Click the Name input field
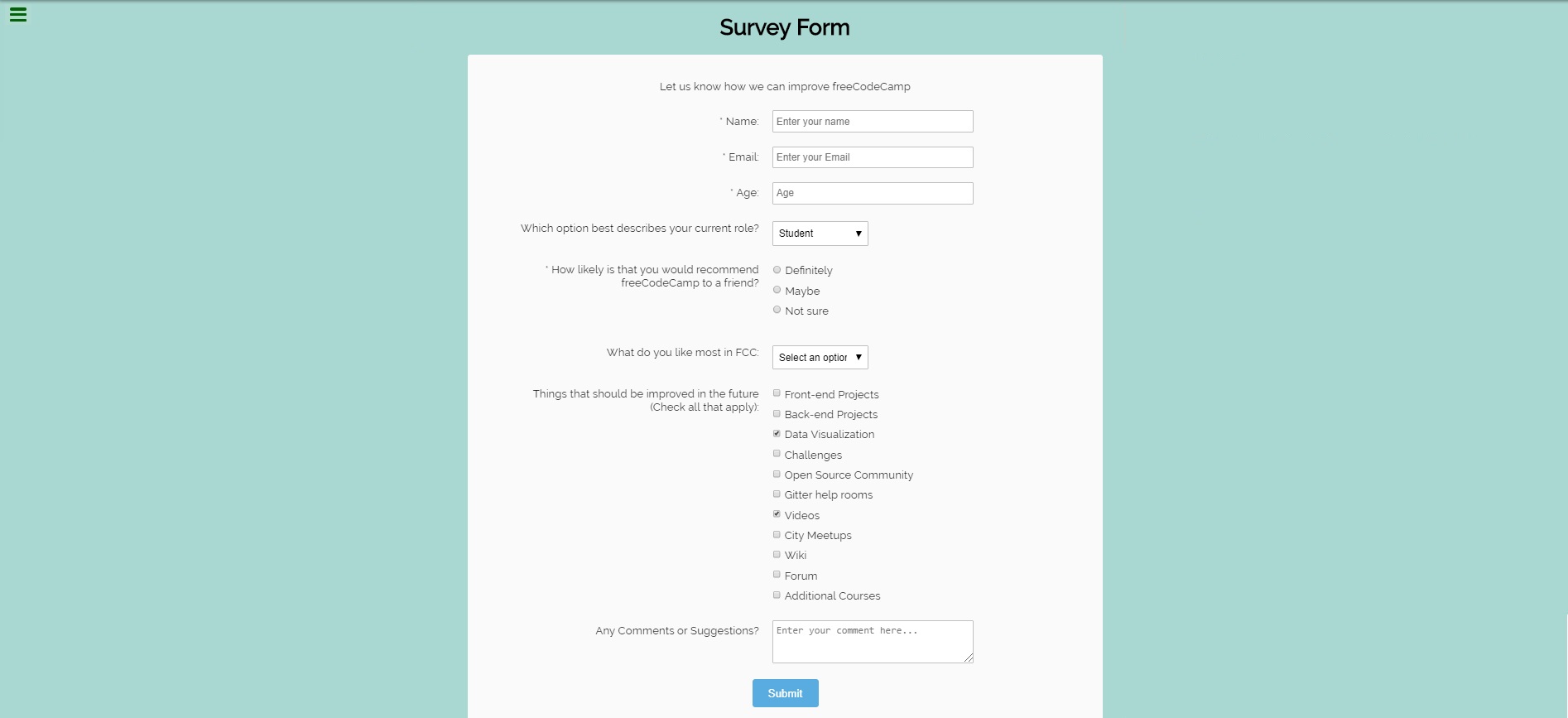This screenshot has width=1568, height=718. click(x=872, y=122)
